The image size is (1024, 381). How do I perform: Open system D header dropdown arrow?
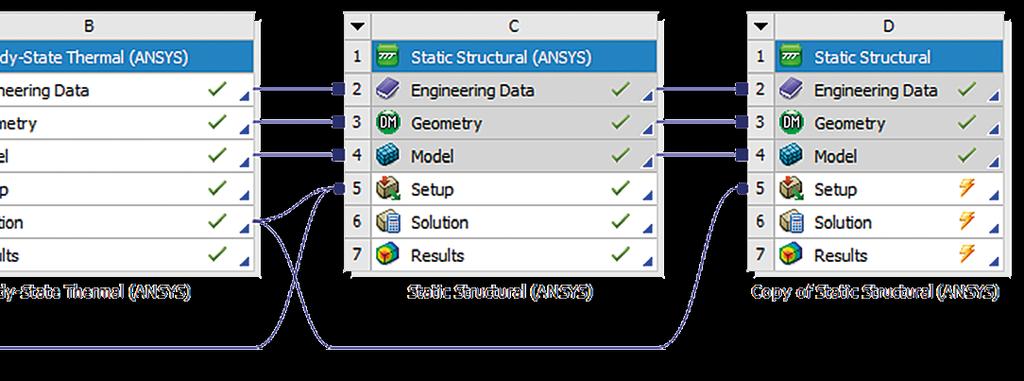760,27
